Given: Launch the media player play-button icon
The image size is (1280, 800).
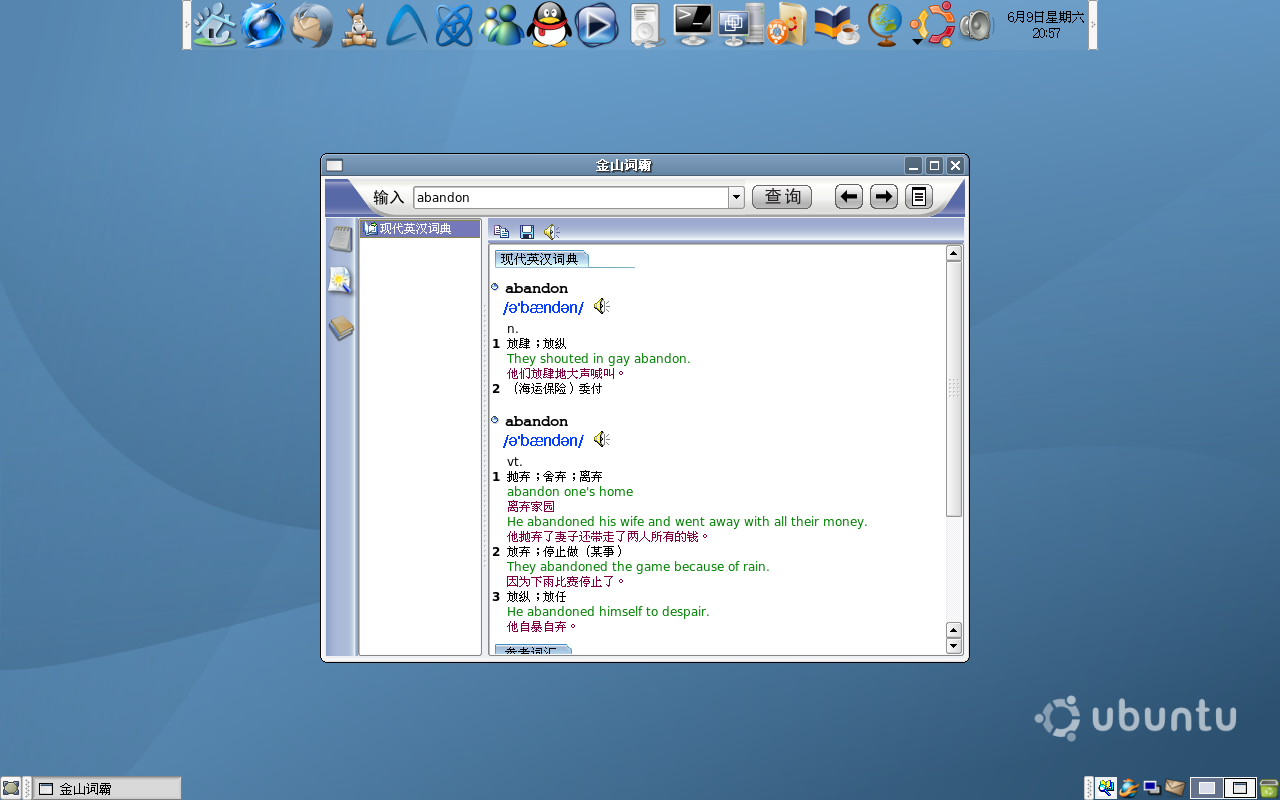Looking at the screenshot, I should (597, 25).
